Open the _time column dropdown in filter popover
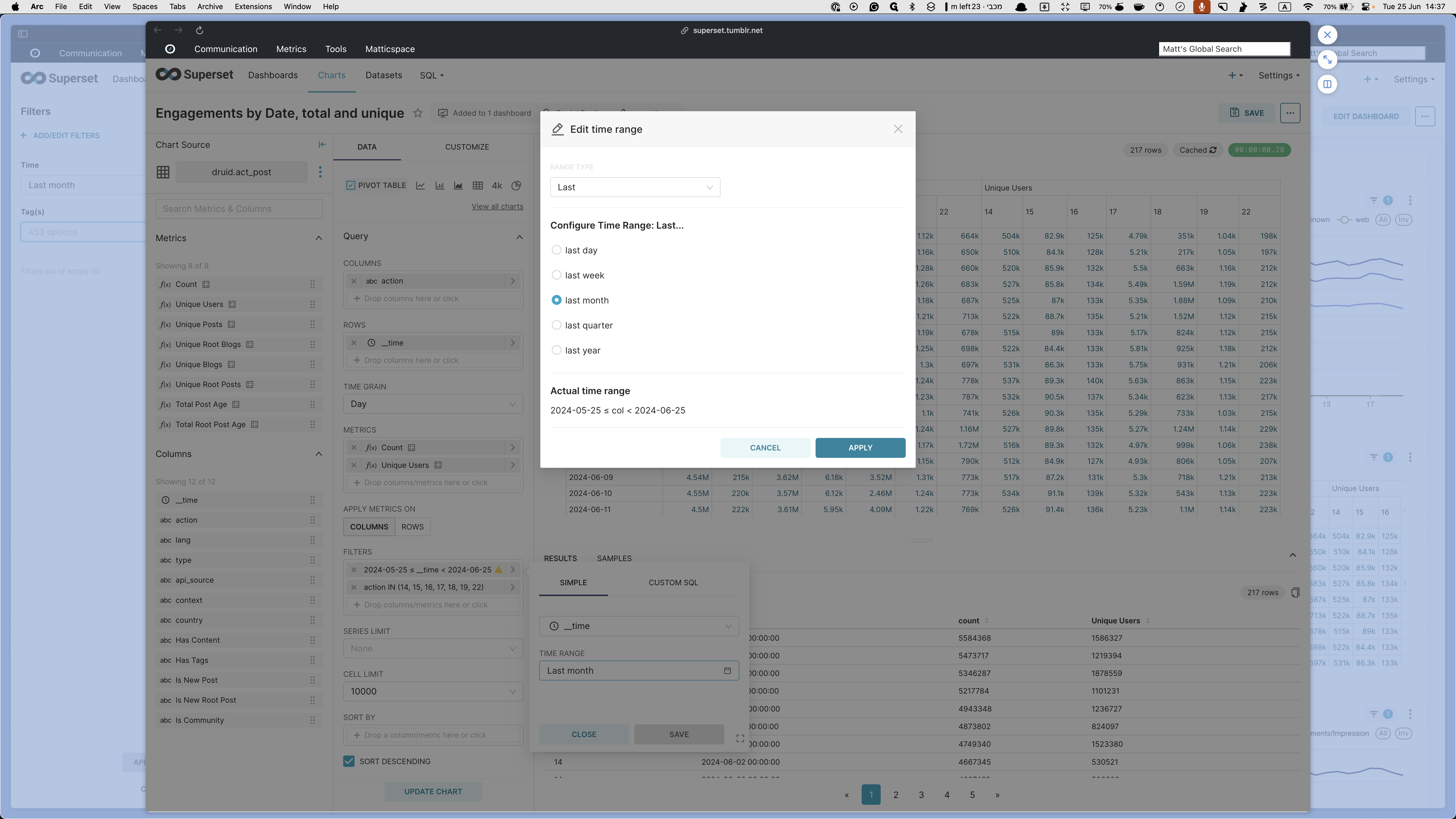The width and height of the screenshot is (1456, 819). click(x=639, y=626)
